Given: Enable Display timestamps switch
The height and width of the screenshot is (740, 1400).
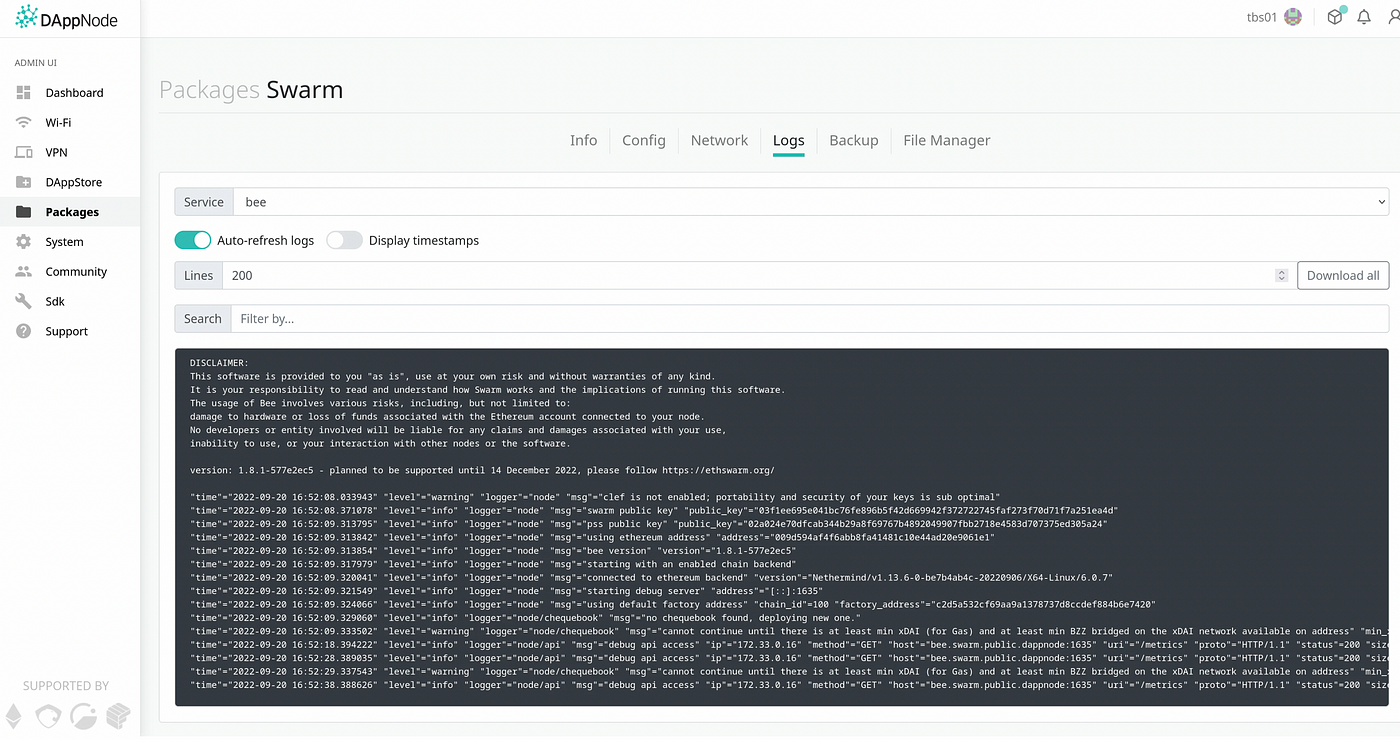Looking at the screenshot, I should [344, 240].
